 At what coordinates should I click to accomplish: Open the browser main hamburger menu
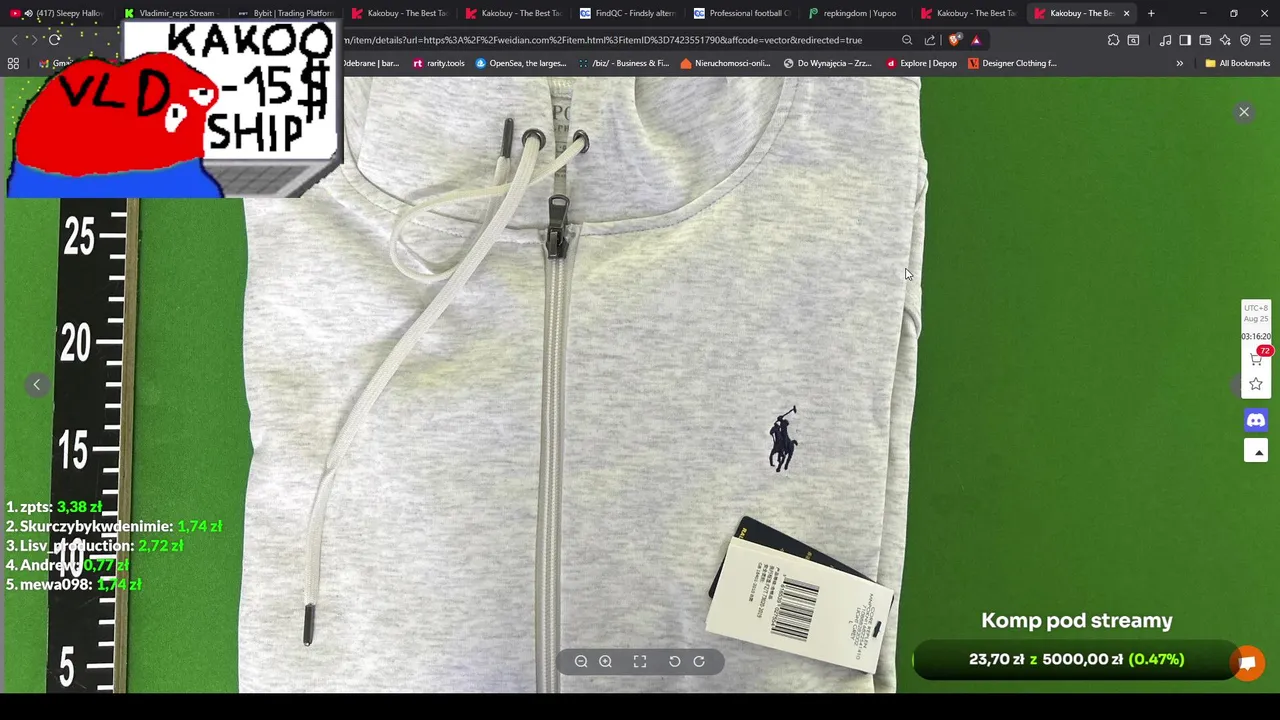(x=1265, y=40)
